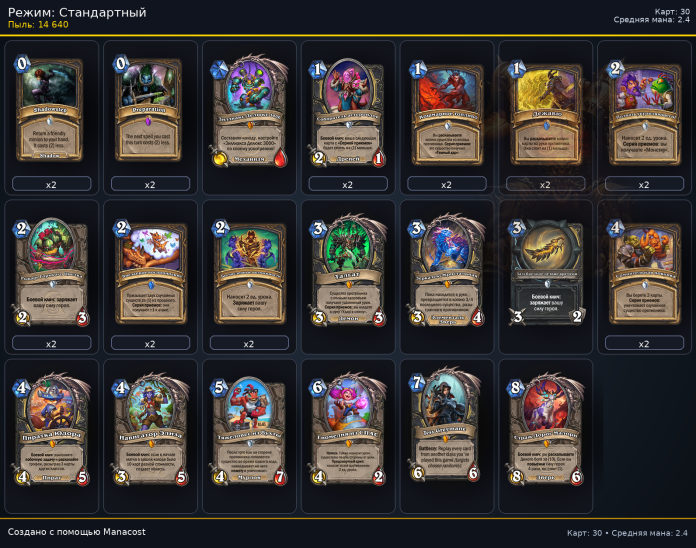Click x2 badge under Дежавю card
The image size is (696, 548).
(546, 184)
